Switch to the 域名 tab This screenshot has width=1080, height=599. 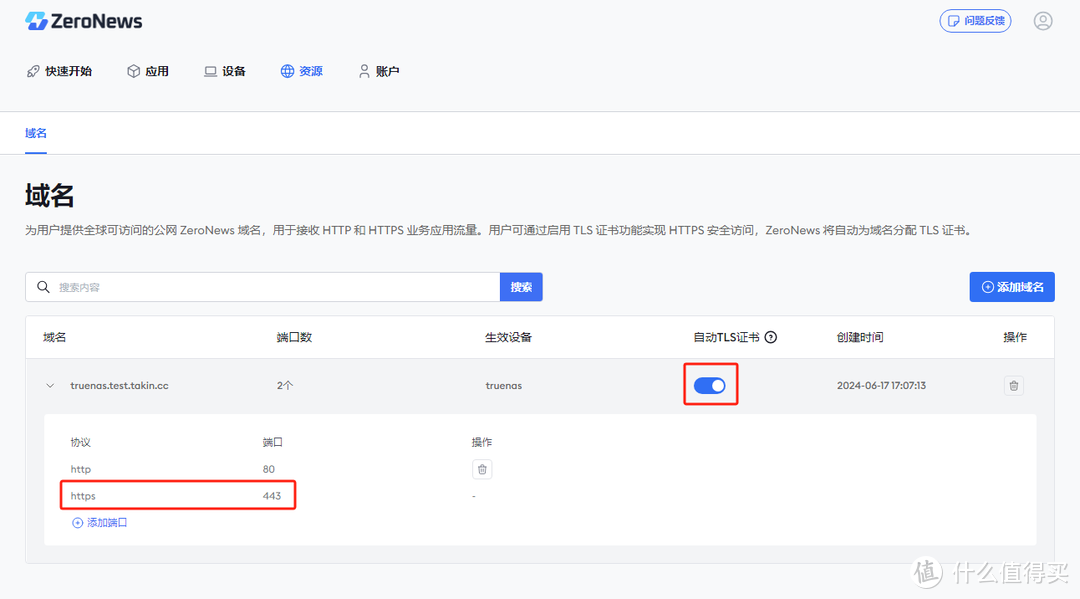click(x=35, y=132)
